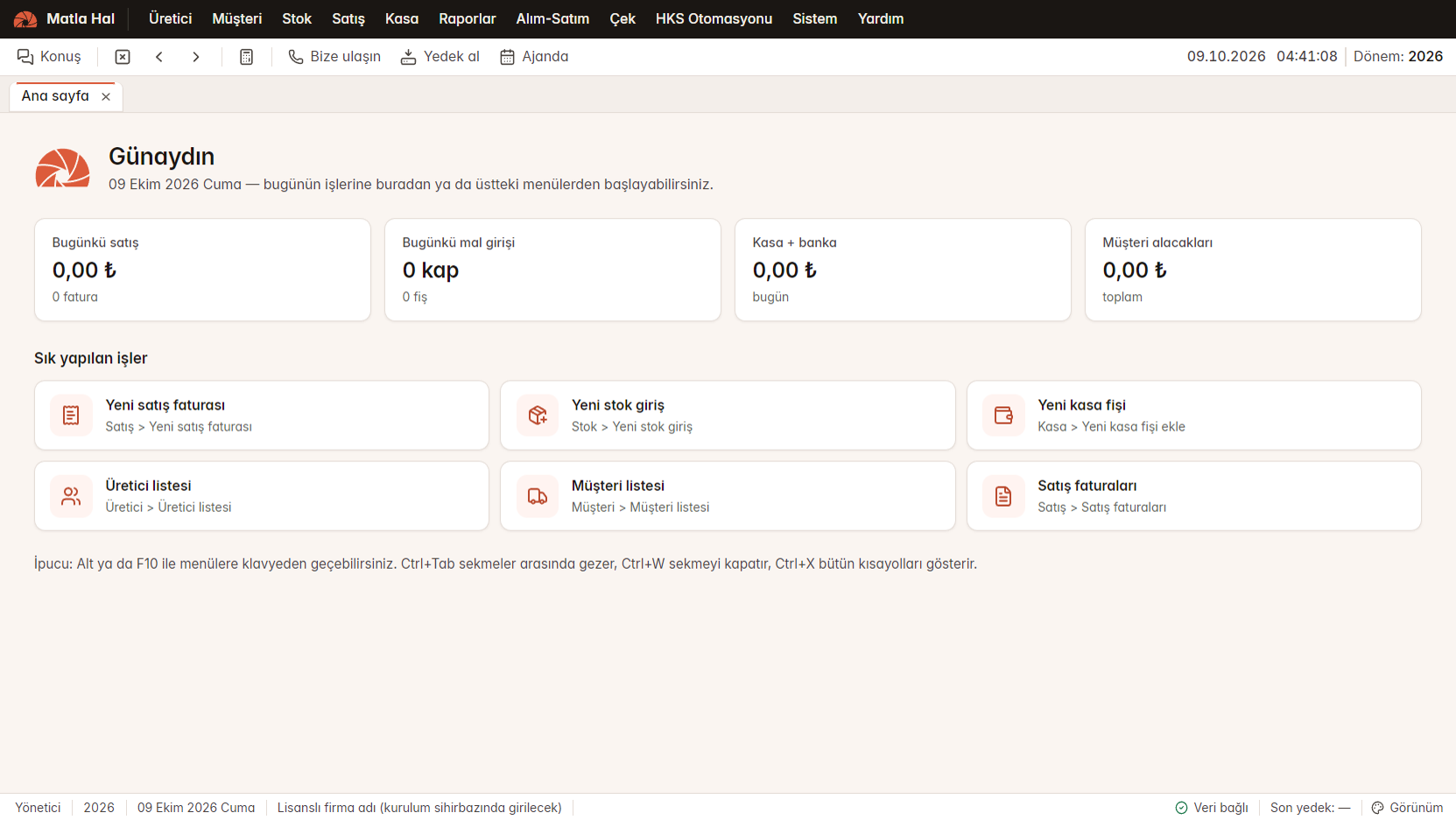
Task: Click the Yeni kasa fişi wallet icon
Action: [x=1003, y=416]
